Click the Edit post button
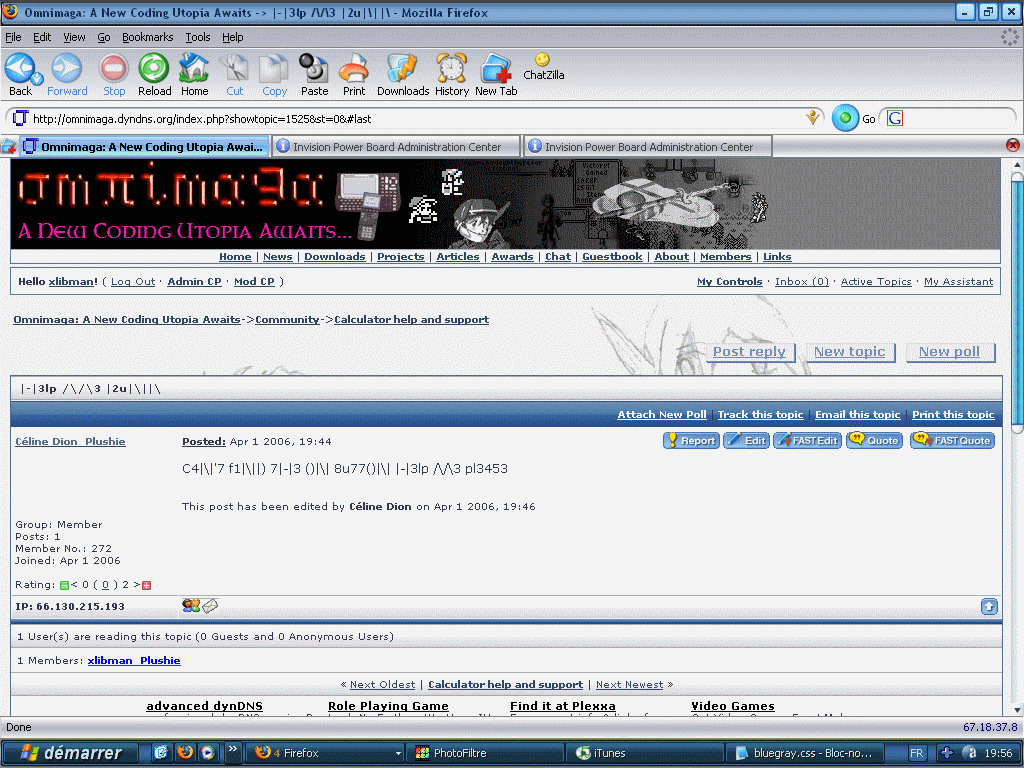This screenshot has width=1024, height=768. tap(746, 441)
